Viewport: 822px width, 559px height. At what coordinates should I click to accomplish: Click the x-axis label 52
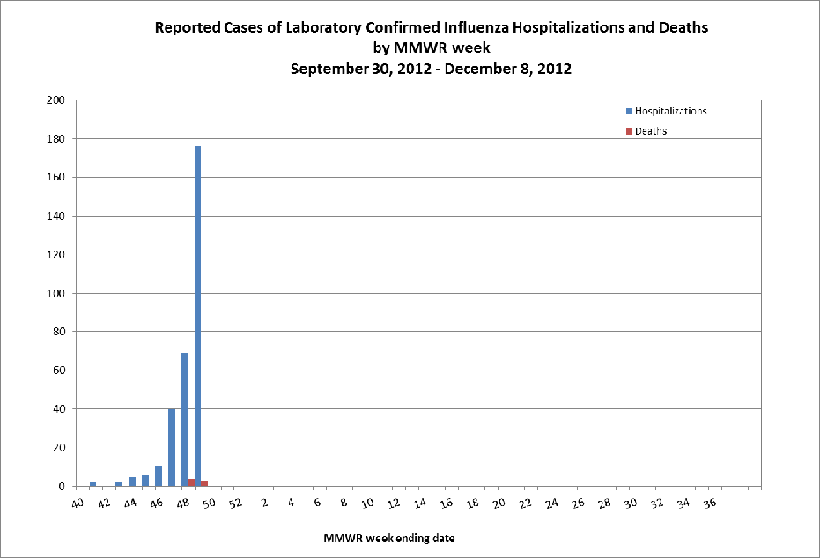click(x=236, y=503)
